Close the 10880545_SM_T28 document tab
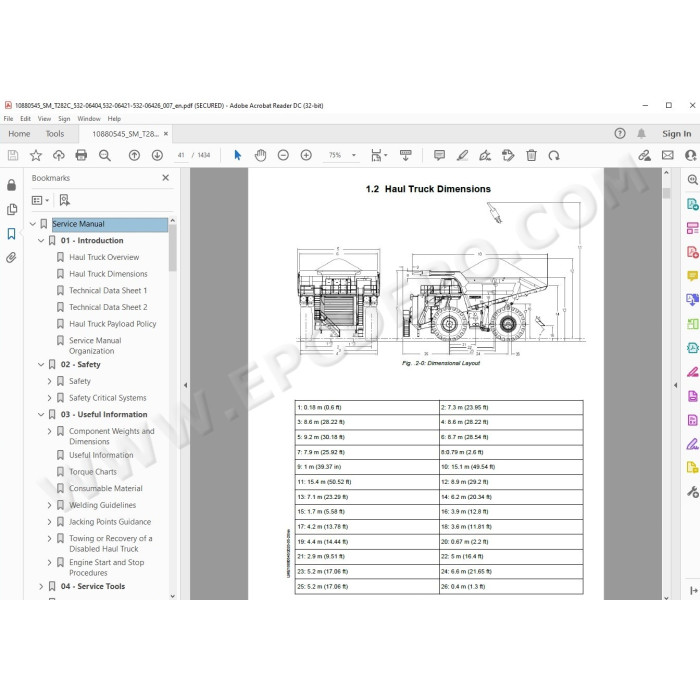 pyautogui.click(x=166, y=133)
